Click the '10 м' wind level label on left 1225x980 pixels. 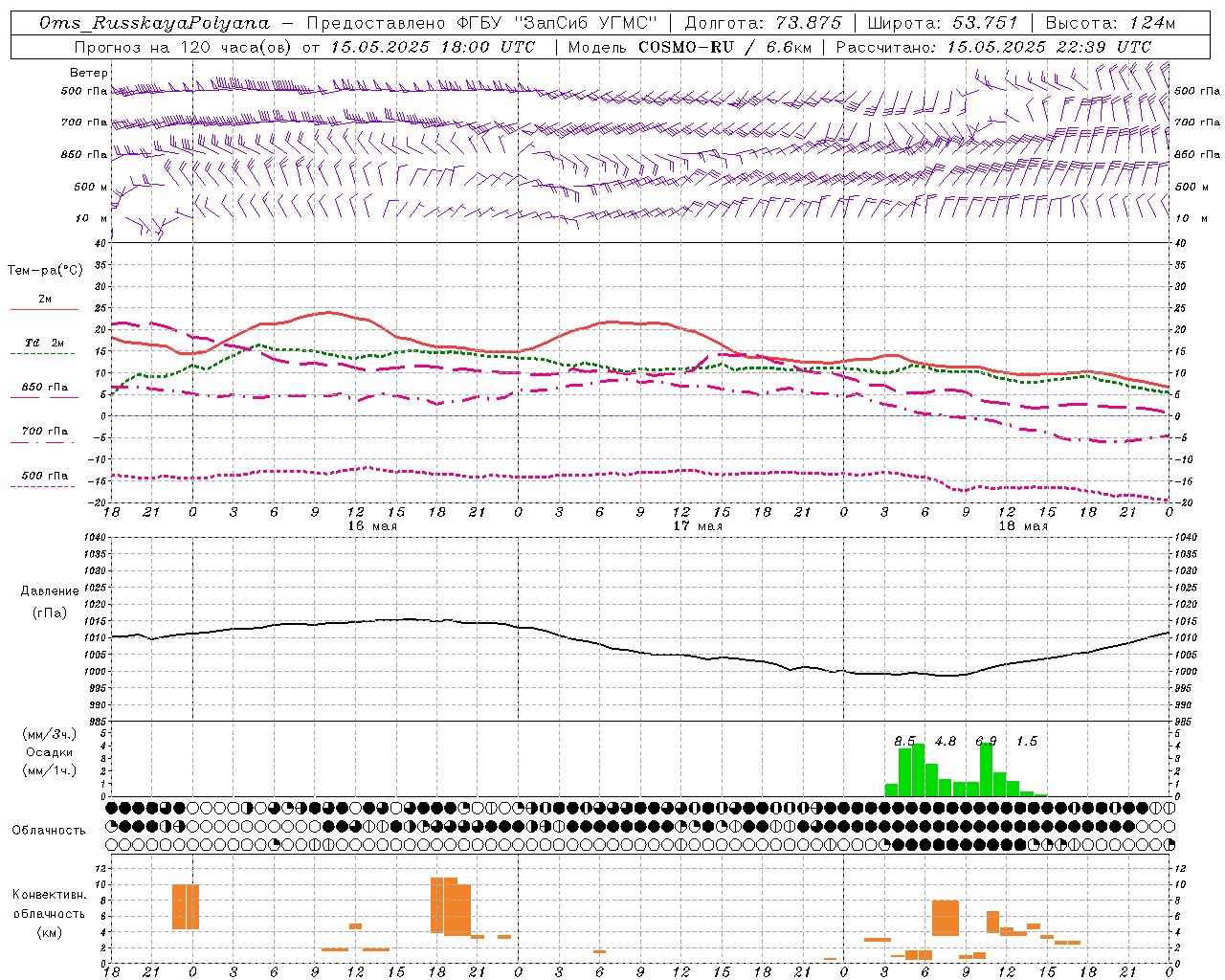pyautogui.click(x=92, y=218)
